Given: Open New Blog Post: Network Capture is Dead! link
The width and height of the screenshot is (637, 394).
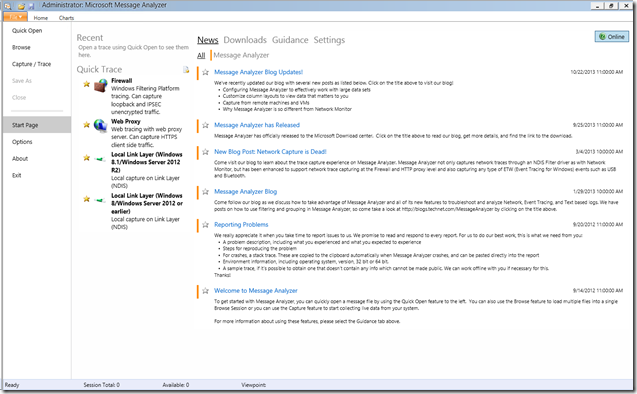Looking at the screenshot, I should [270, 152].
